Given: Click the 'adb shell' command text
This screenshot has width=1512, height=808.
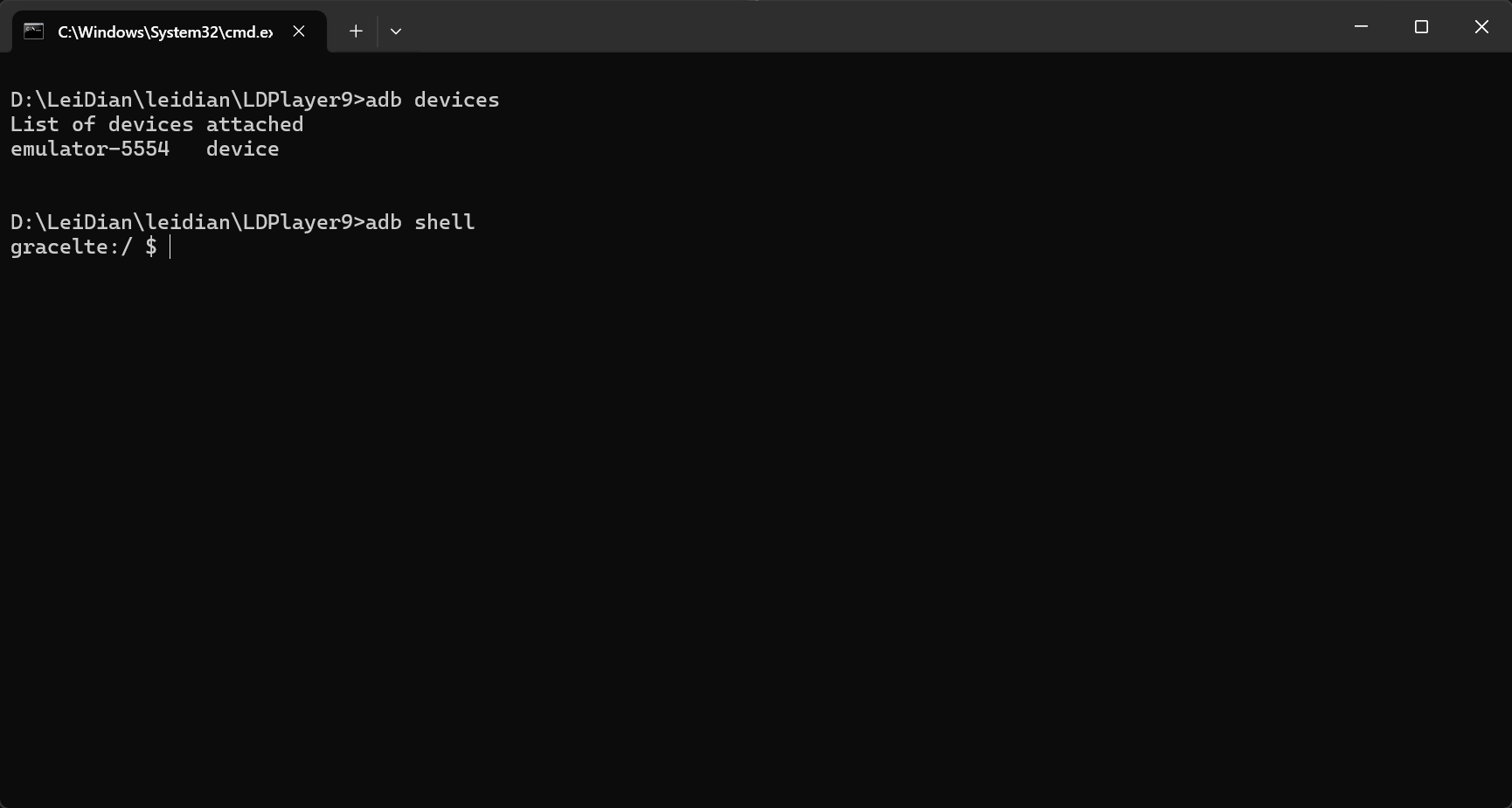Looking at the screenshot, I should 420,222.
